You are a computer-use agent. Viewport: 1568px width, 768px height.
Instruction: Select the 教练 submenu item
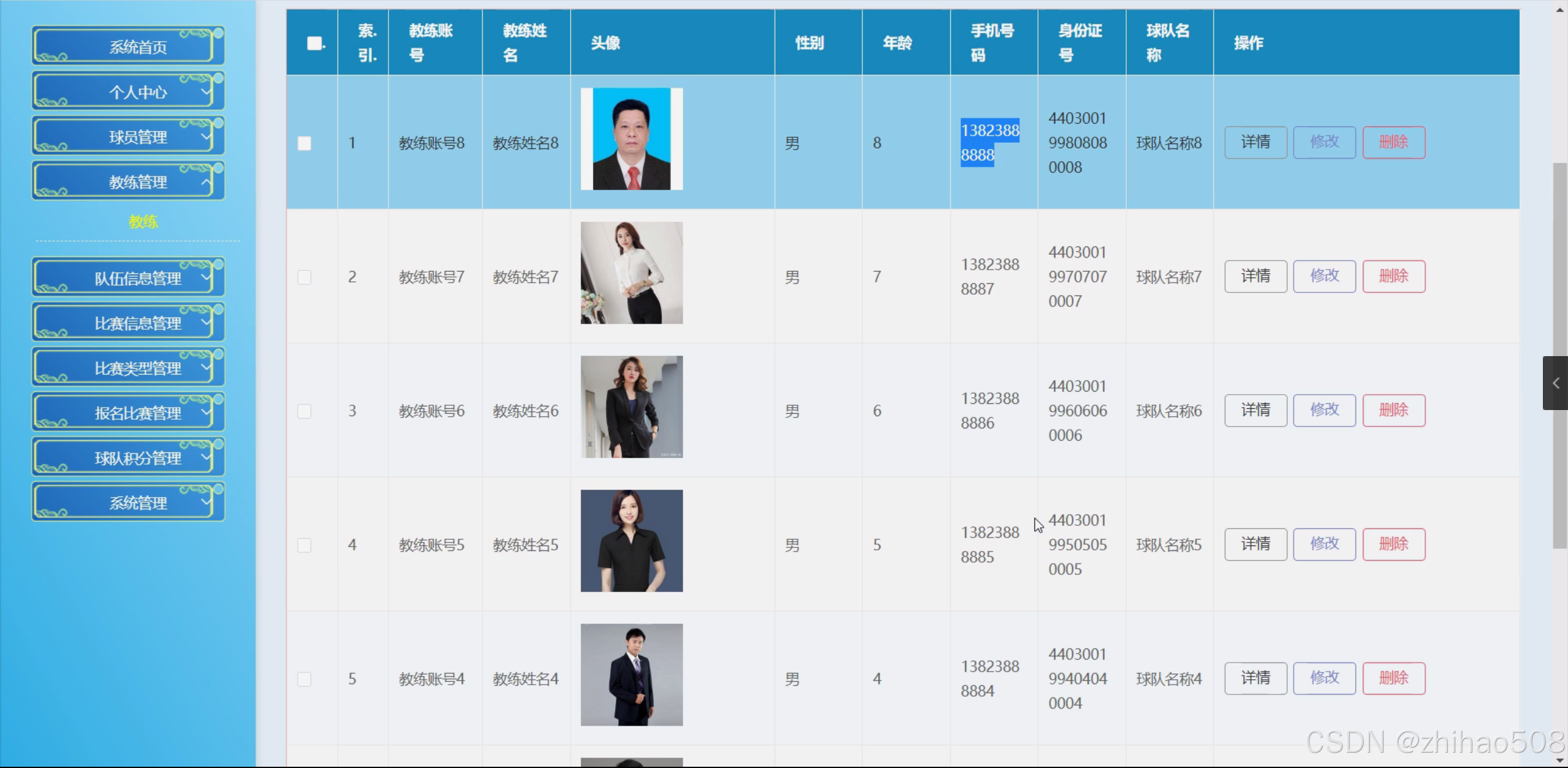coord(143,221)
